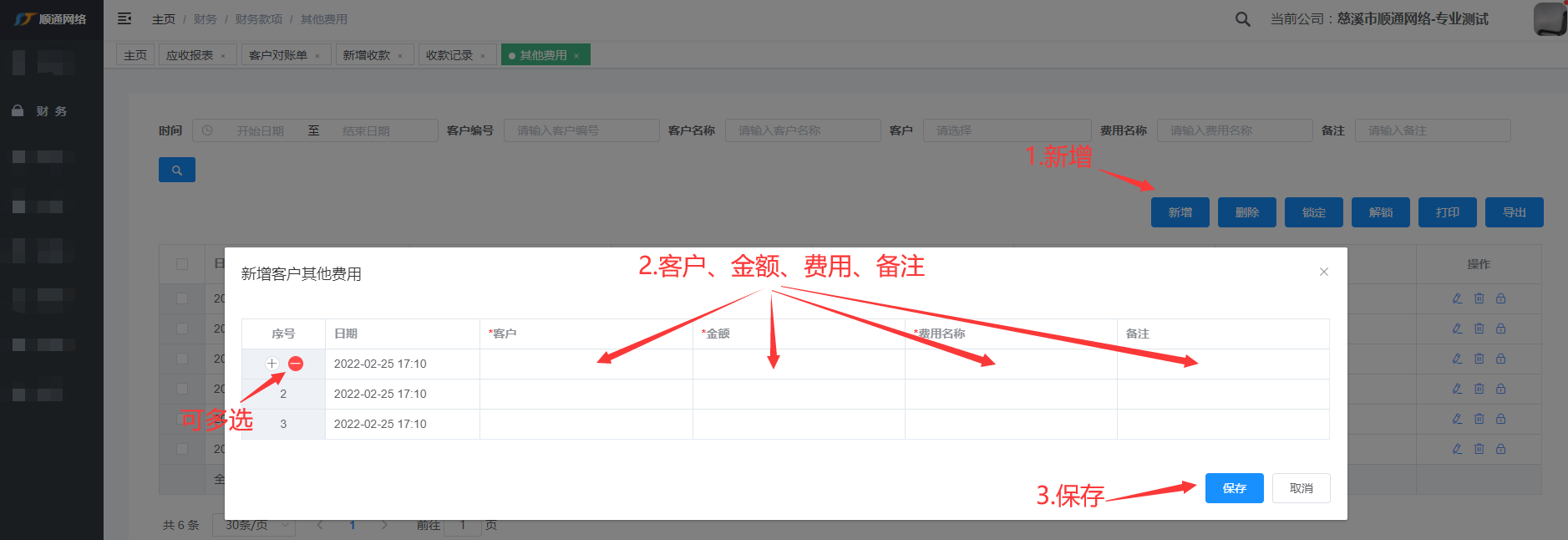Click the blue 保存 button
The height and width of the screenshot is (540, 1568).
coord(1234,488)
